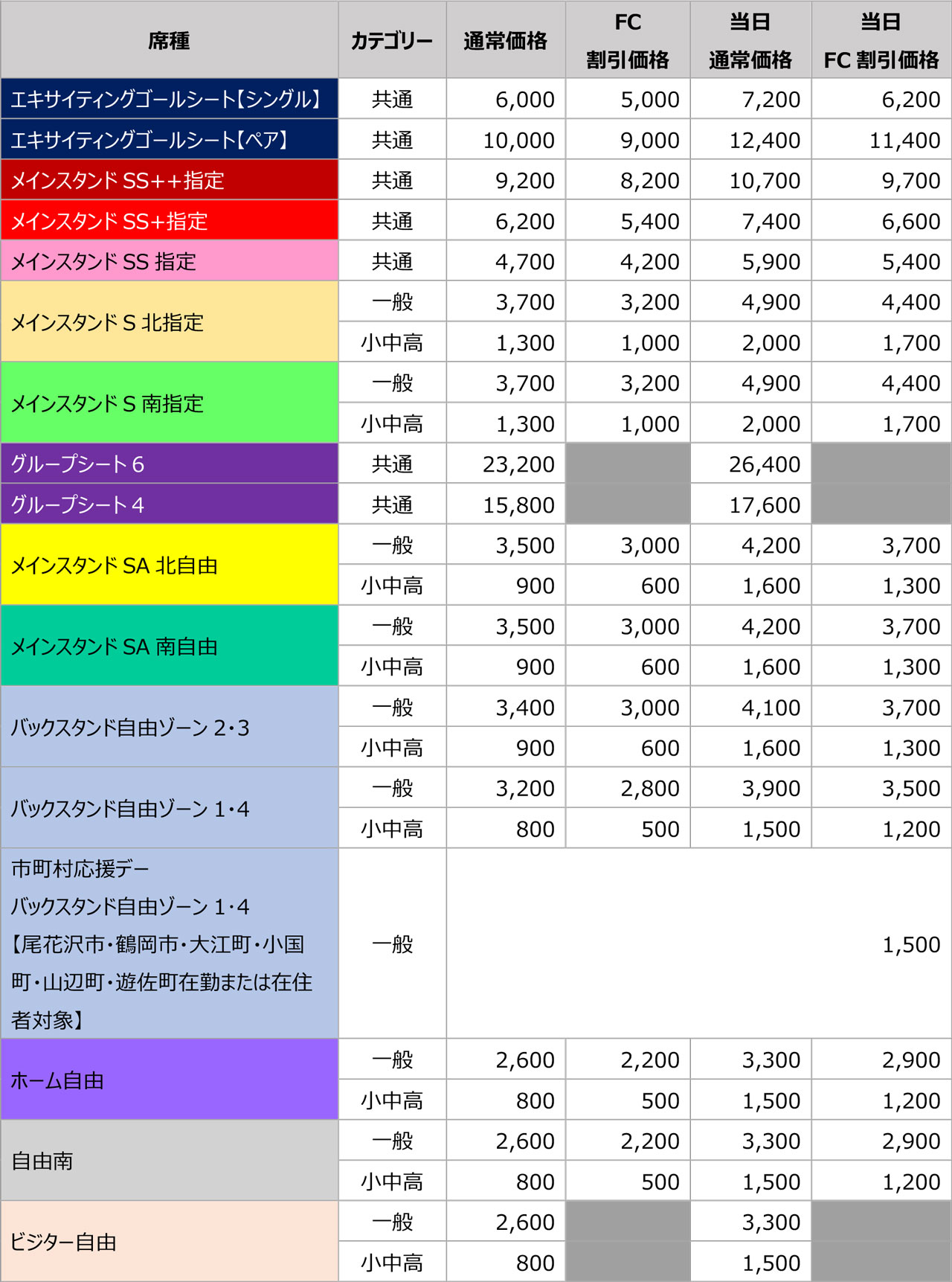The image size is (952, 1282).
Task: Click the 23,200 price for グループシート 6
Action: [x=518, y=464]
